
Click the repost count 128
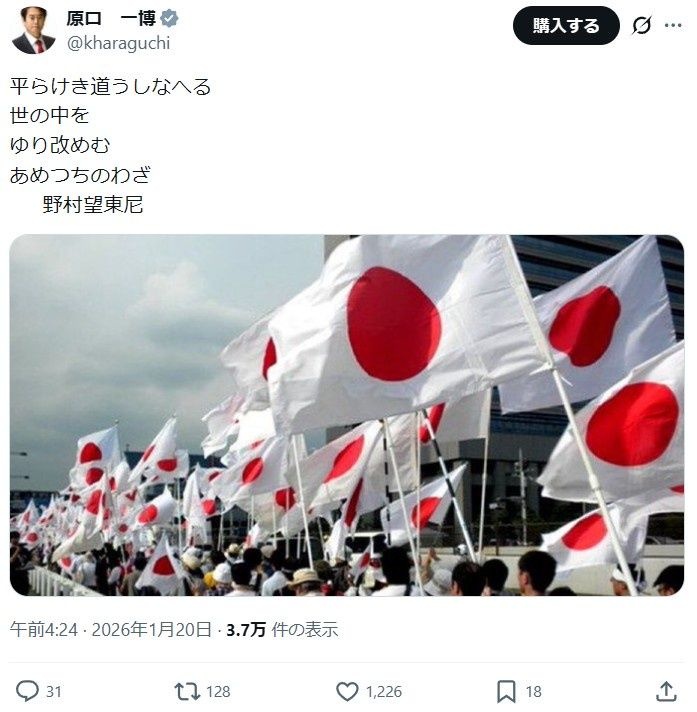pyautogui.click(x=218, y=692)
